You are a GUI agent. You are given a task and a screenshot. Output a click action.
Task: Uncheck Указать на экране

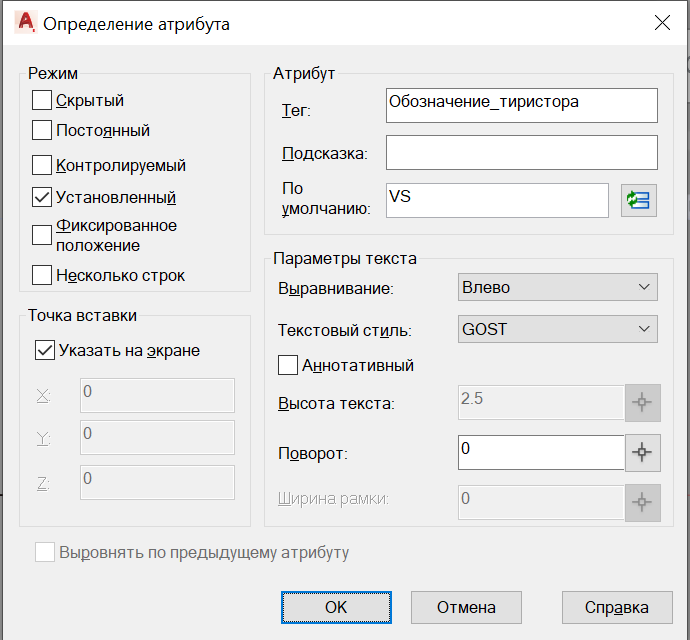point(45,350)
